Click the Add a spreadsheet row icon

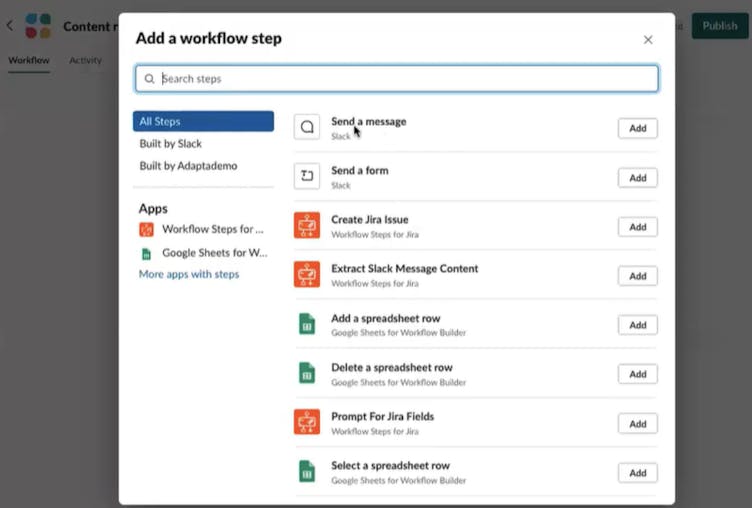[x=307, y=324]
